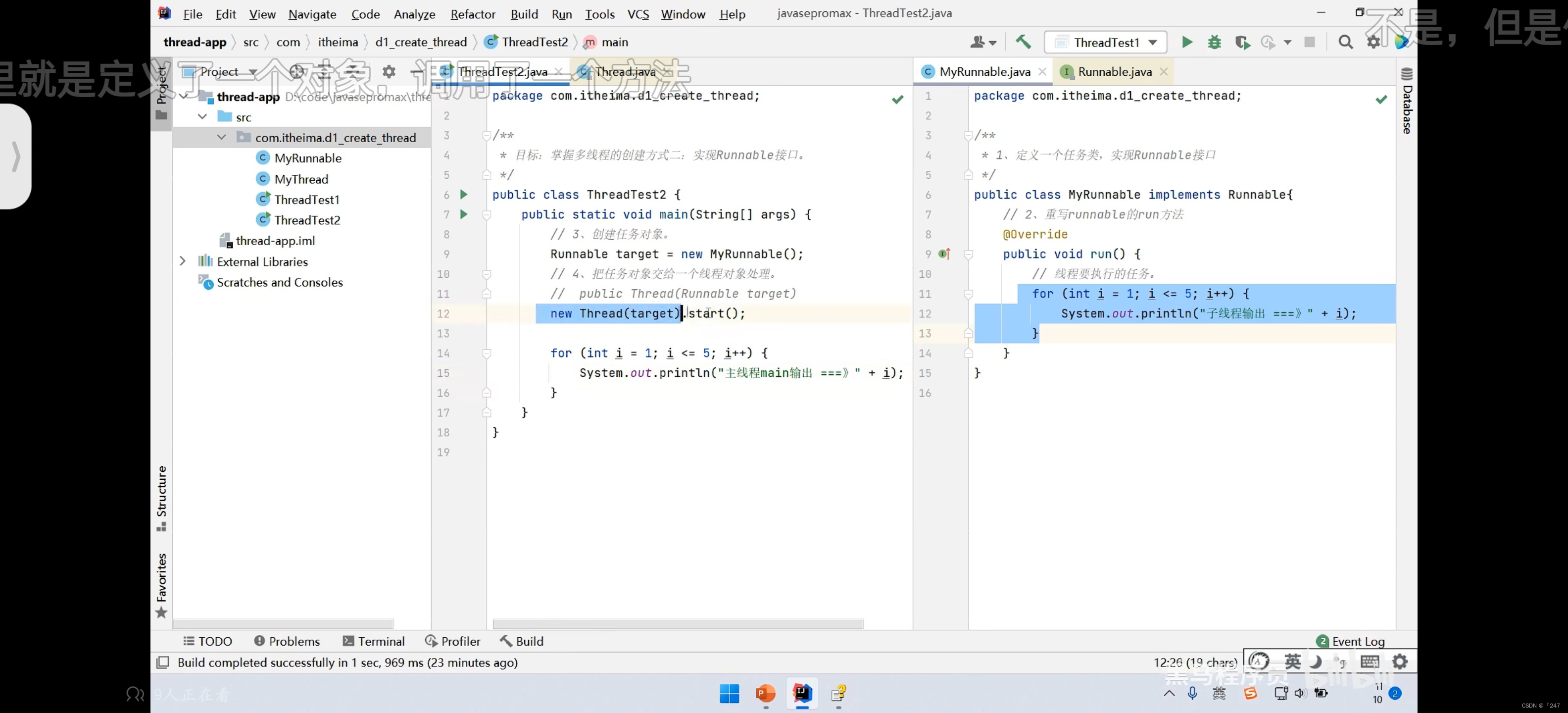The image size is (1568, 713).
Task: Open the user account icon dropdown
Action: (982, 42)
